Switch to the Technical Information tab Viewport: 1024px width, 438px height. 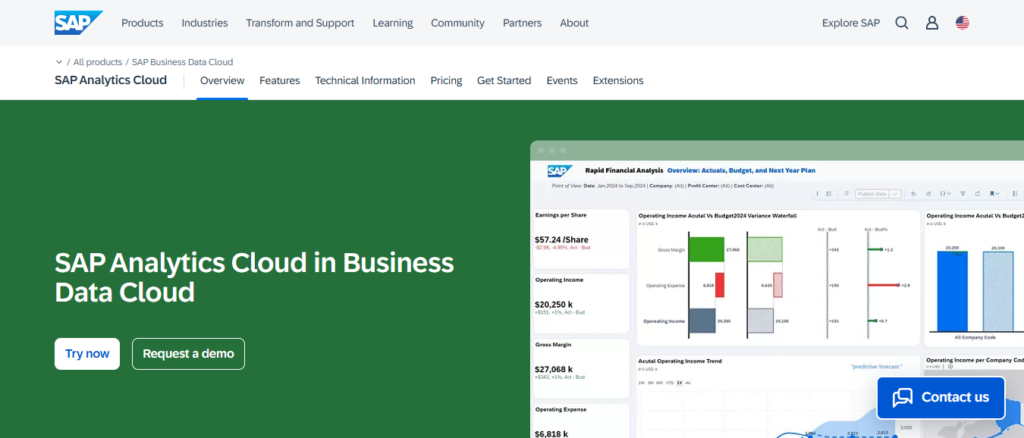coord(365,80)
